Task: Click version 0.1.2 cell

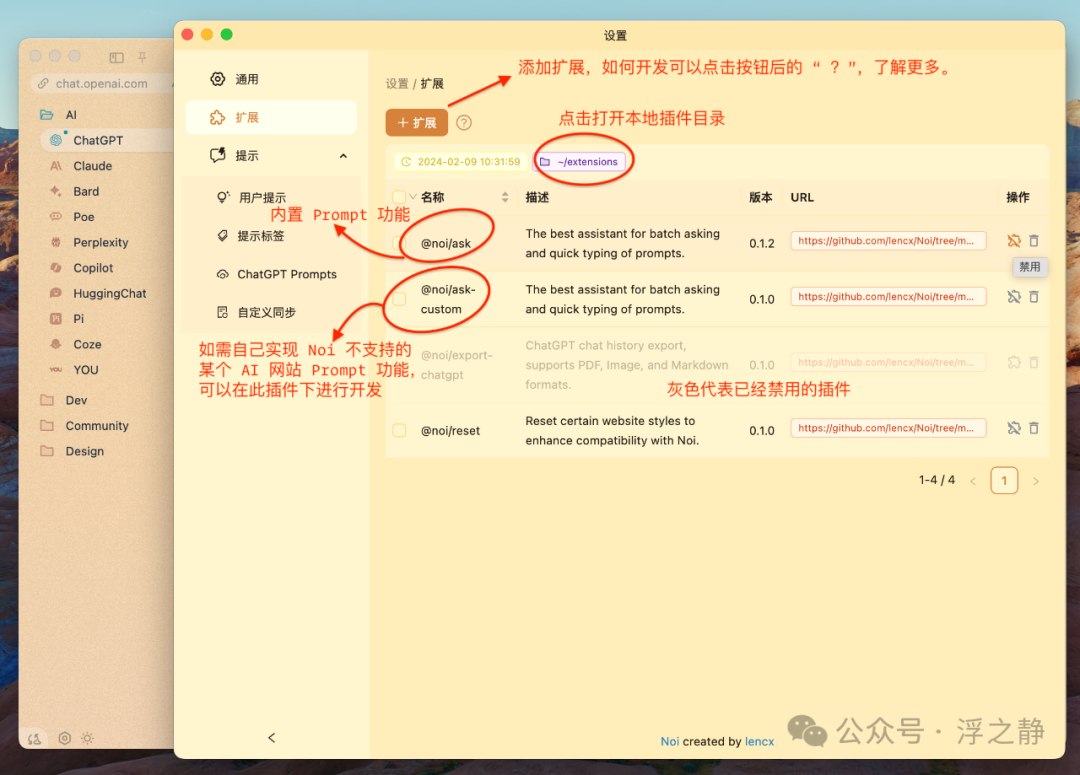Action: click(761, 243)
